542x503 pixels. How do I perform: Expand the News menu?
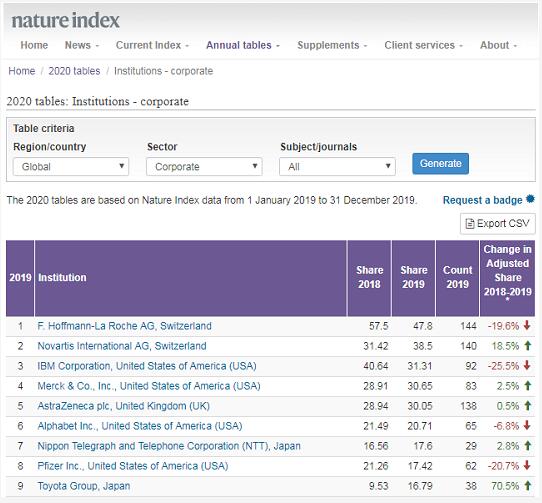(x=82, y=45)
